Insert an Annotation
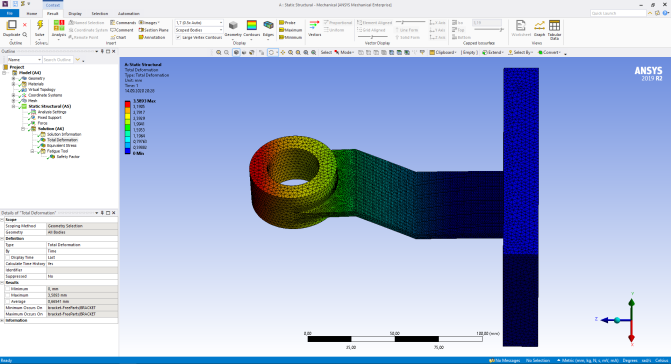Image resolution: width=671 pixels, height=364 pixels. click(x=151, y=38)
